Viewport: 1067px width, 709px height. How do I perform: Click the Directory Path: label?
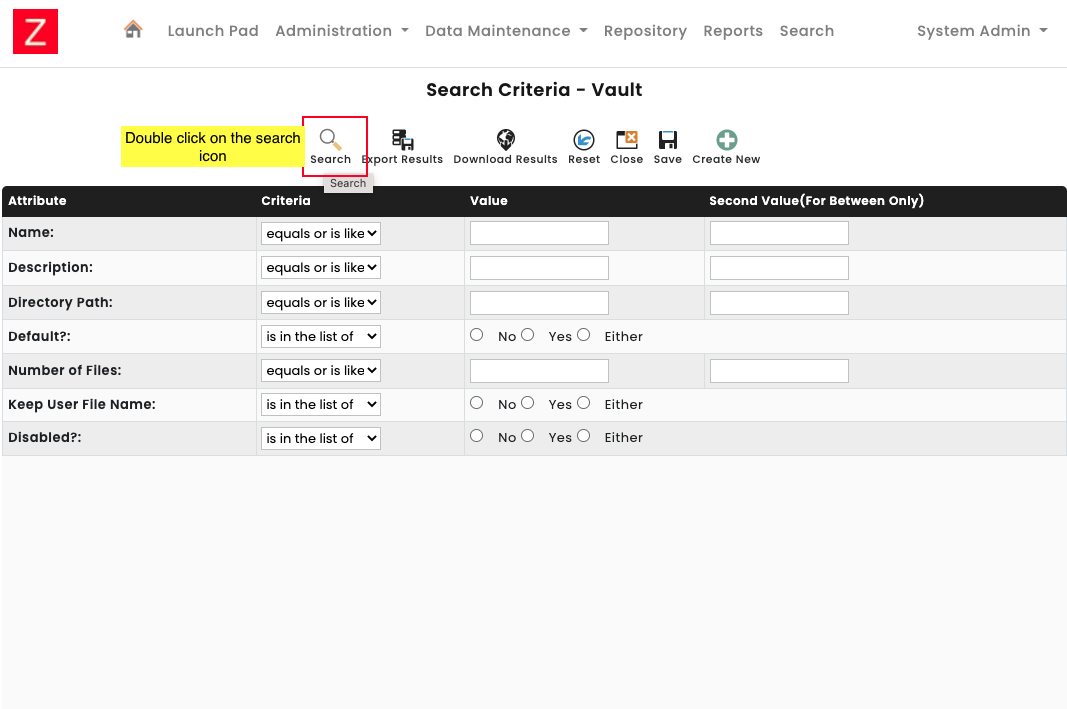point(61,302)
